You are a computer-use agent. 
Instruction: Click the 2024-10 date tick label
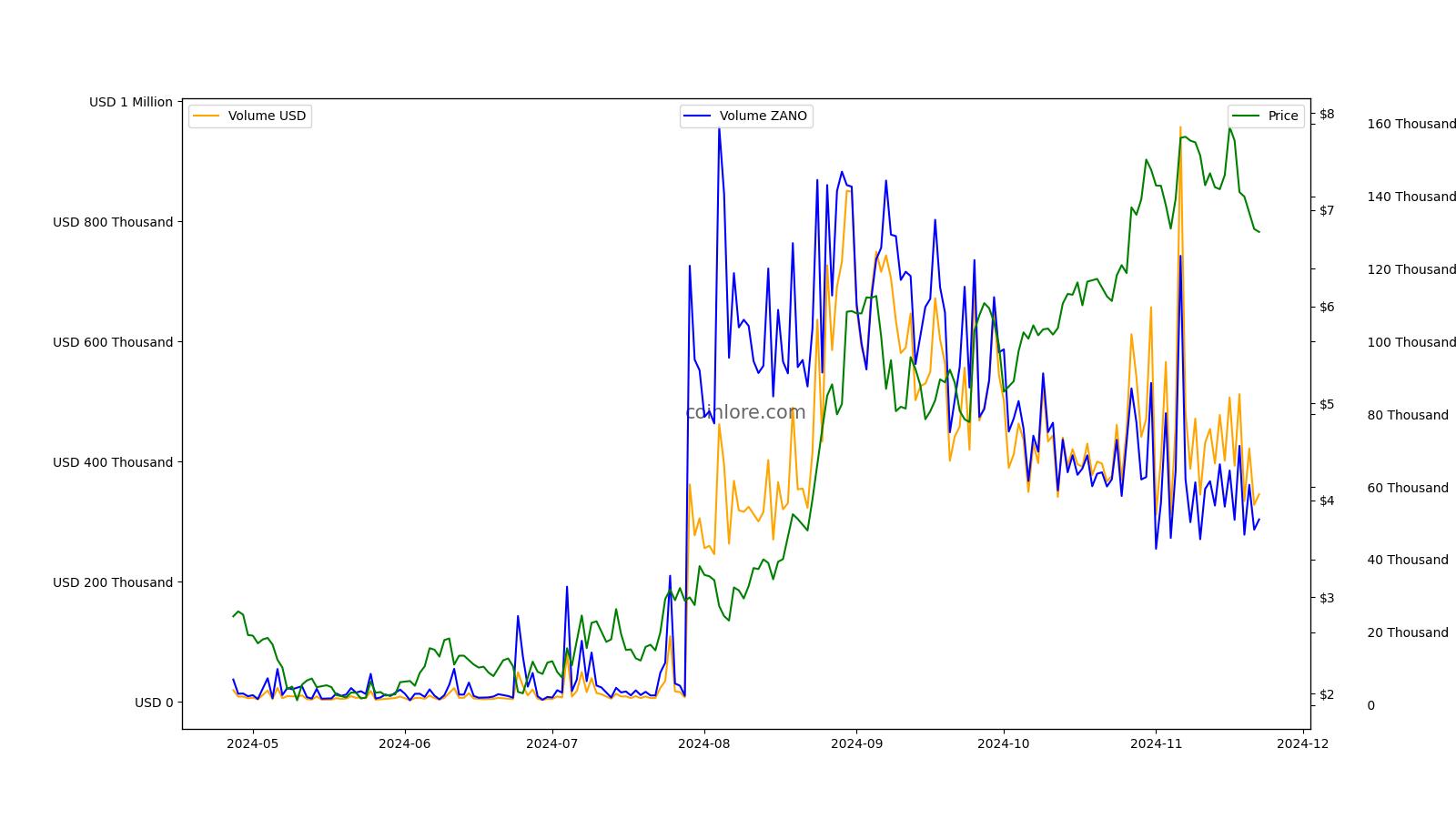[x=1003, y=743]
